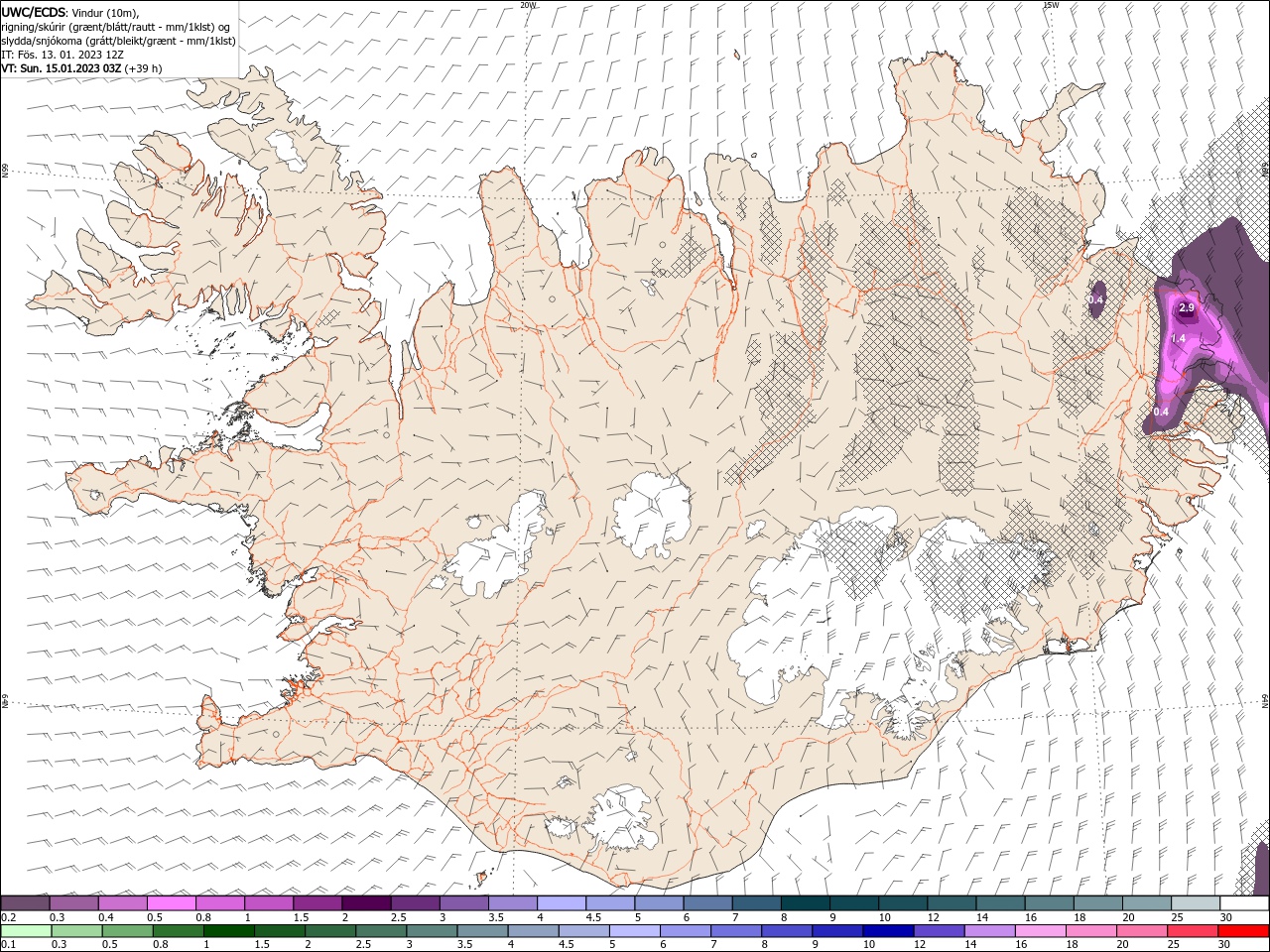Screen dimensions: 1270x952
Task: Click lower legend swatch between 3 and 3.5
Action: (x=432, y=931)
